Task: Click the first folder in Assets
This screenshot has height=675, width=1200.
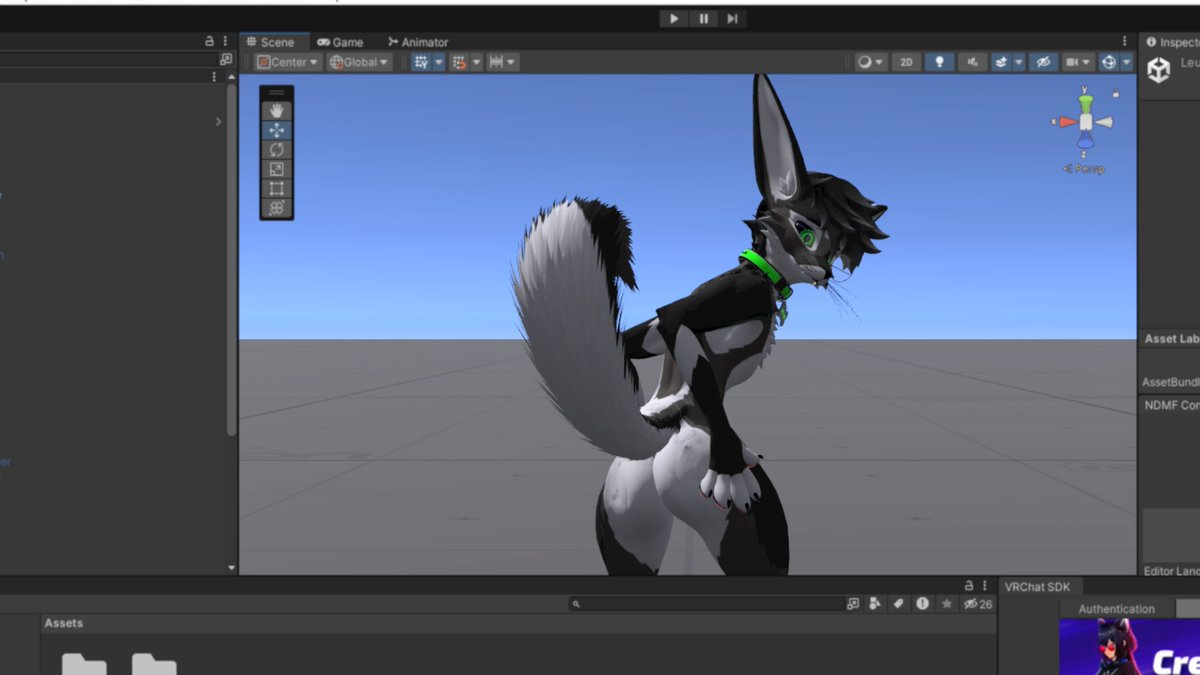Action: click(84, 664)
